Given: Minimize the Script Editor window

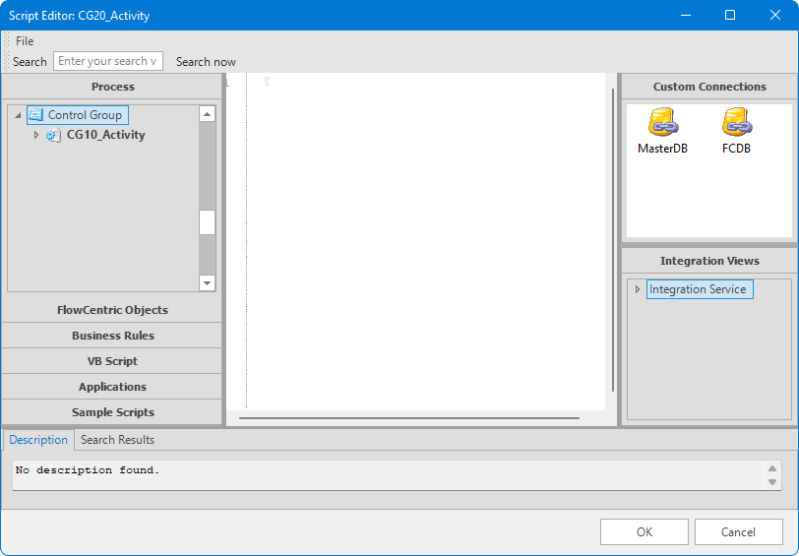Looking at the screenshot, I should pyautogui.click(x=686, y=15).
